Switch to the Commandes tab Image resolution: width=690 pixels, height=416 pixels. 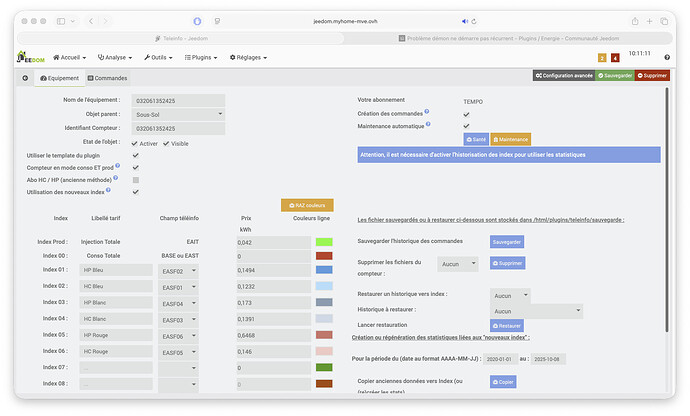[x=107, y=78]
